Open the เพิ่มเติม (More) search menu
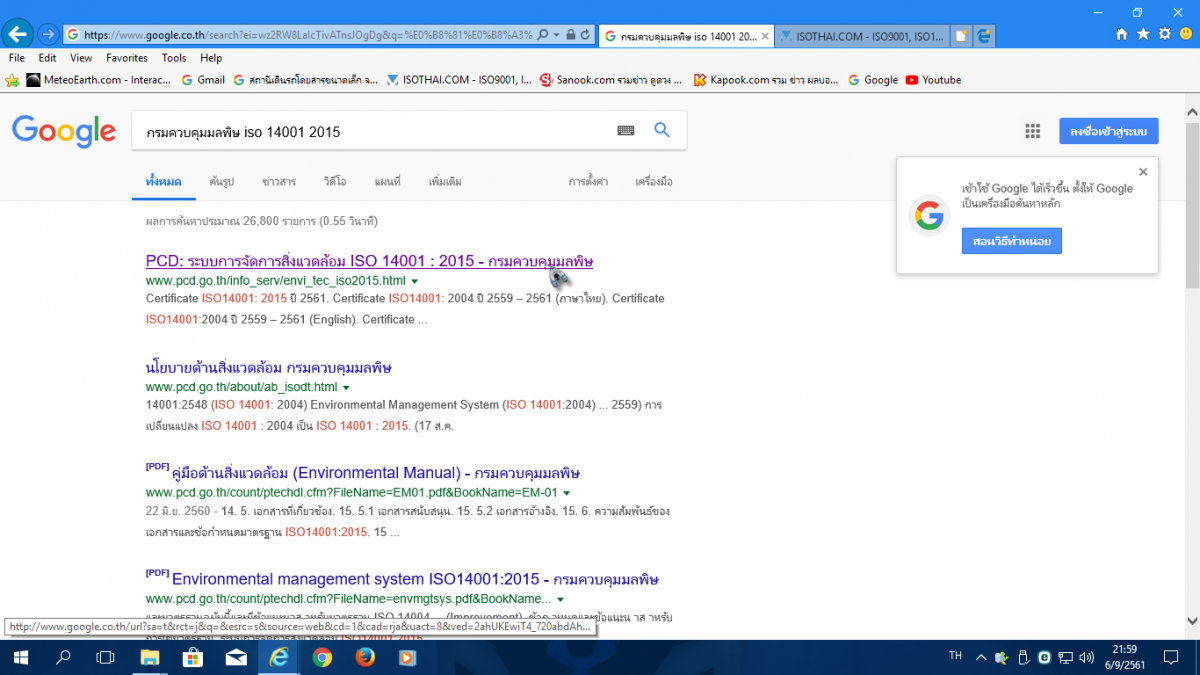Viewport: 1200px width, 675px height. [445, 182]
